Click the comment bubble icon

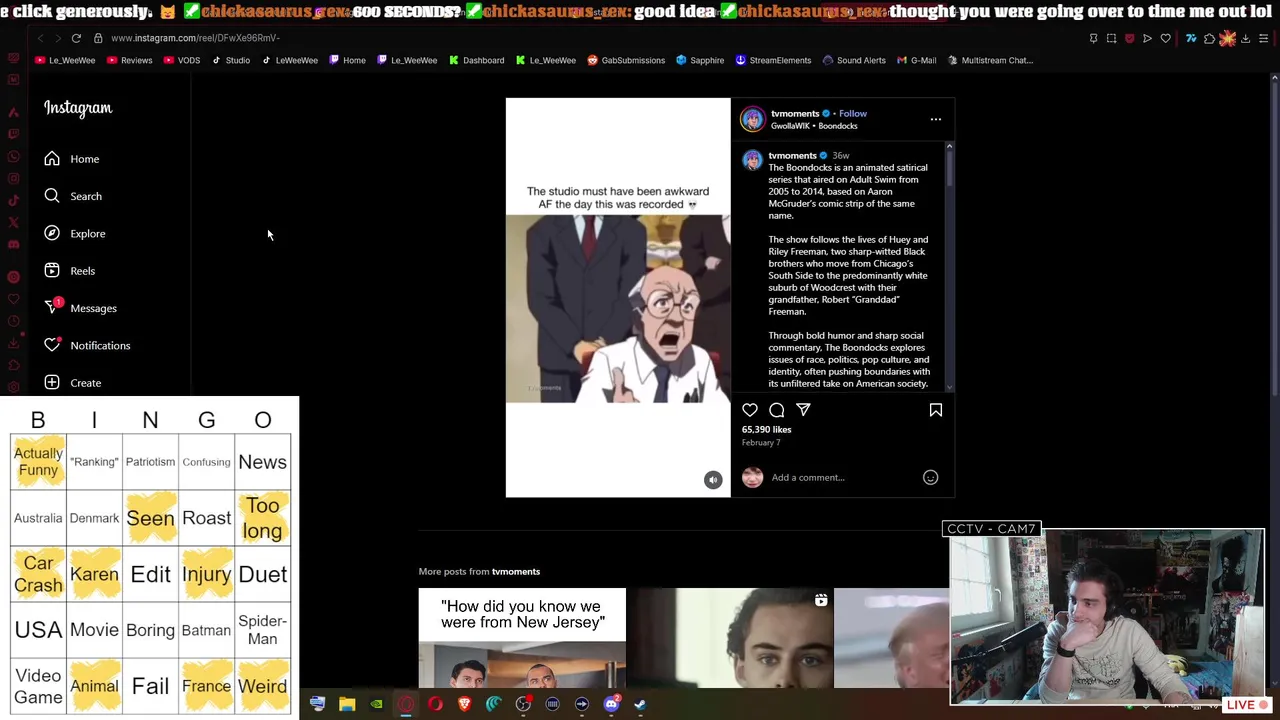click(x=777, y=410)
